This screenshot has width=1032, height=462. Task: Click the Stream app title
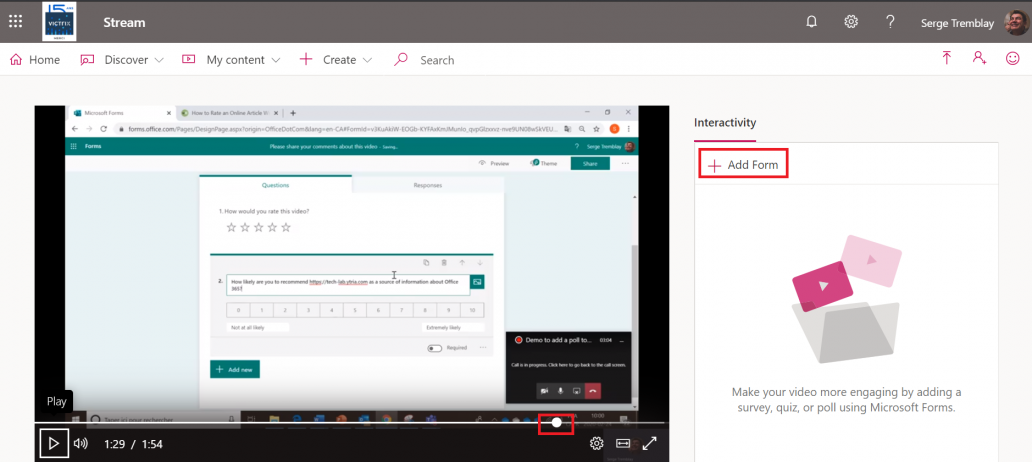point(124,22)
